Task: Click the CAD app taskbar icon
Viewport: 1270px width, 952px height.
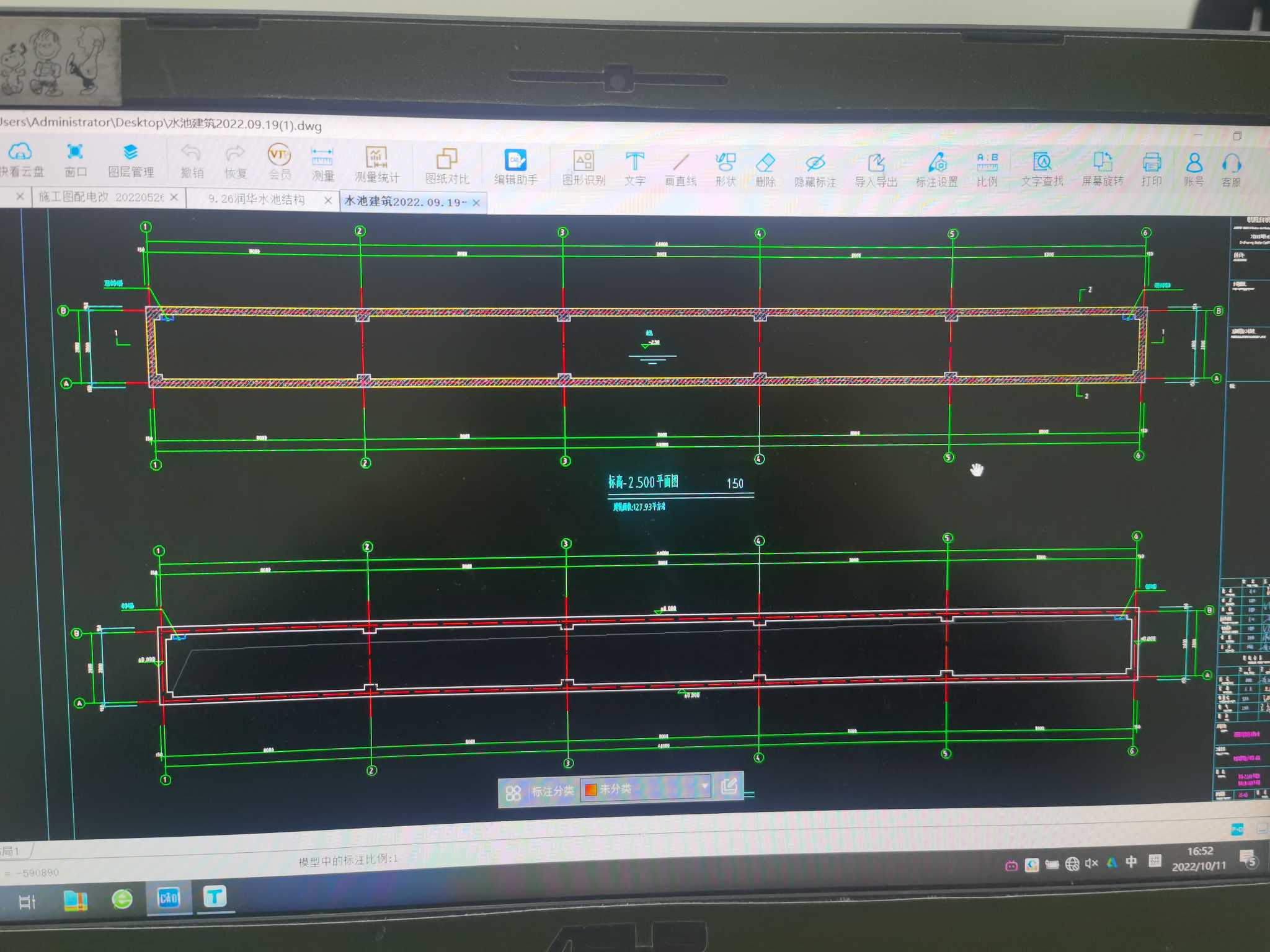Action: click(x=168, y=897)
